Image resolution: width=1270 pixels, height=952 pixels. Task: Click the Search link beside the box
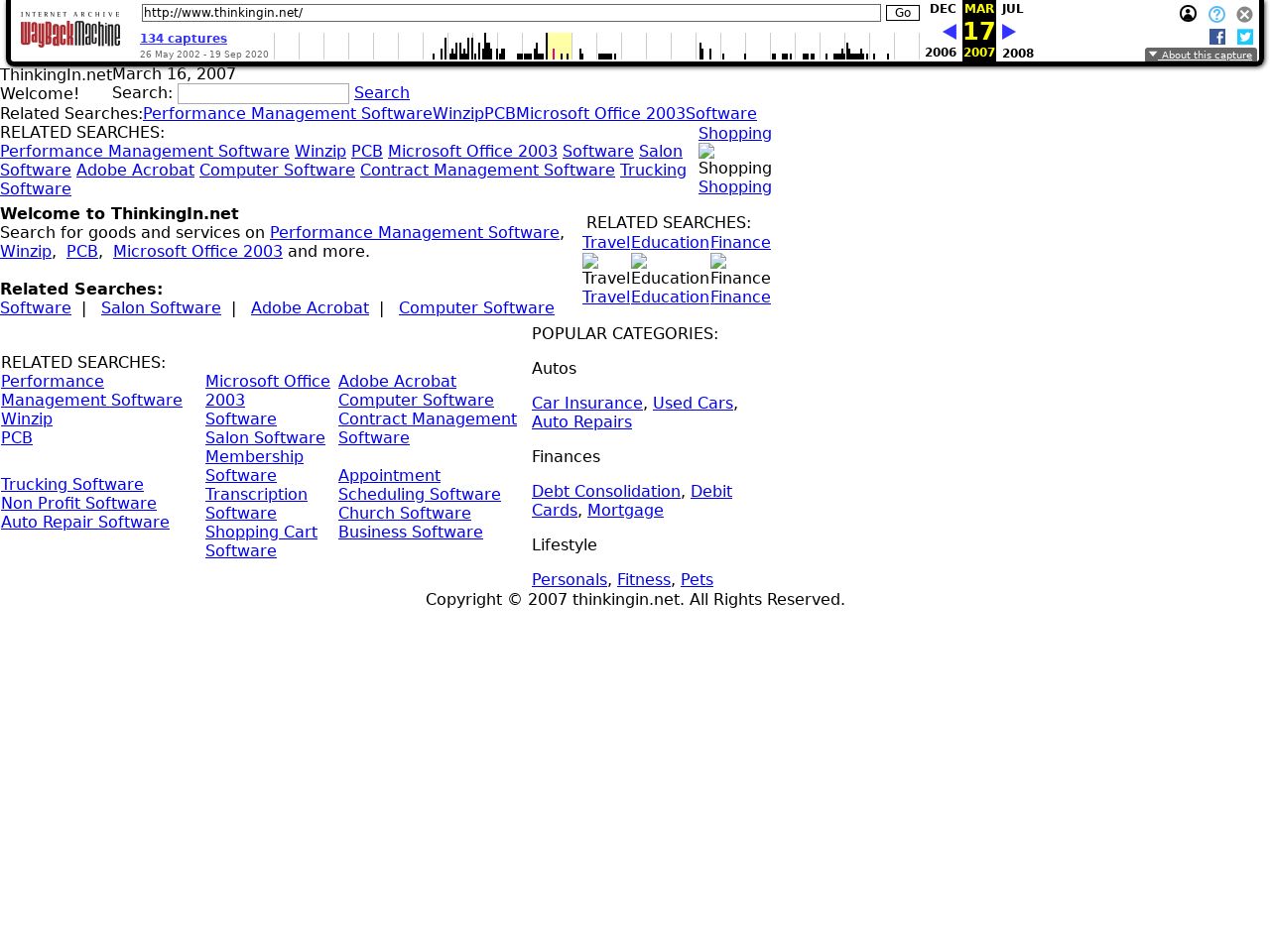tap(381, 92)
